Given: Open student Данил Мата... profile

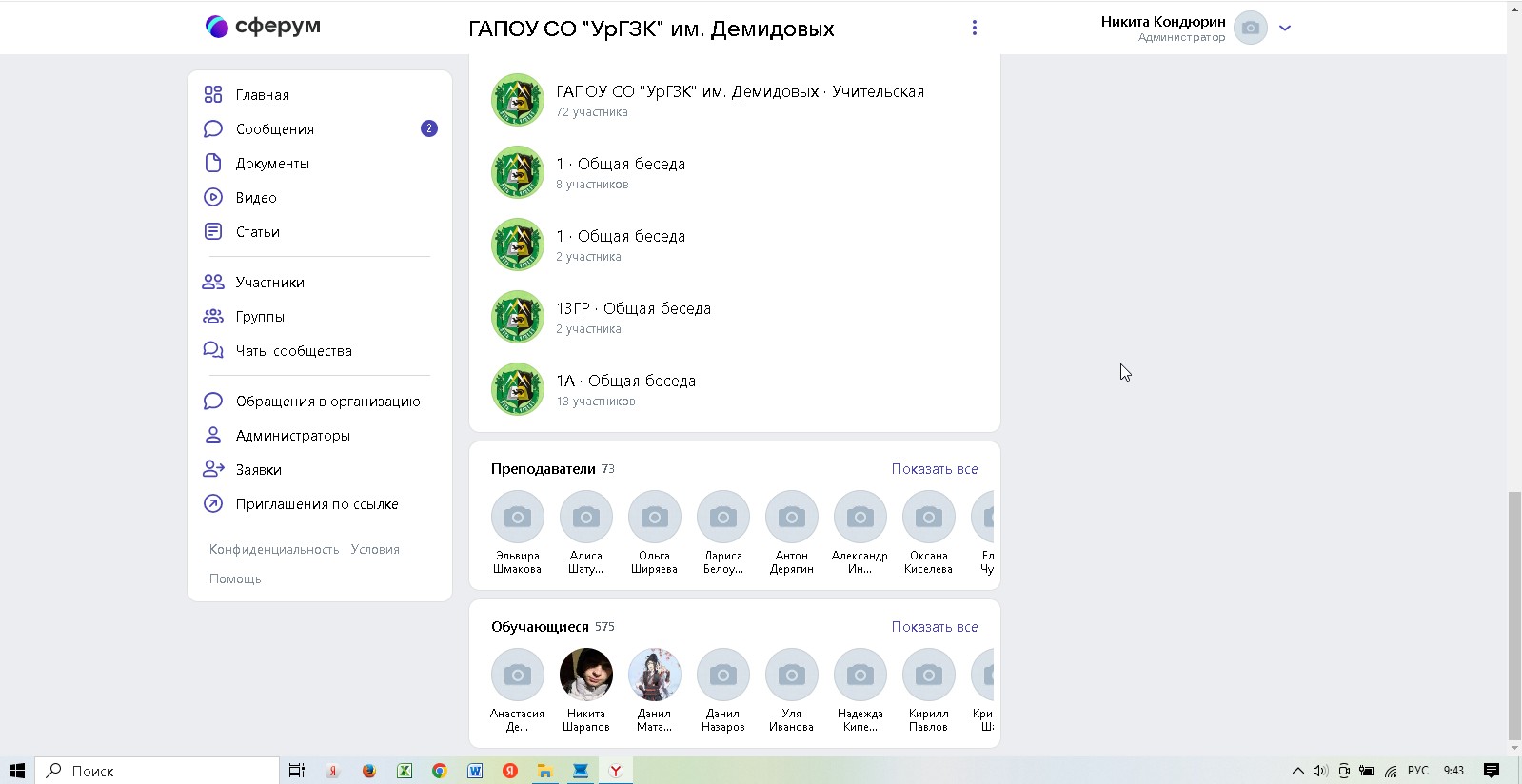Looking at the screenshot, I should click(x=655, y=691).
